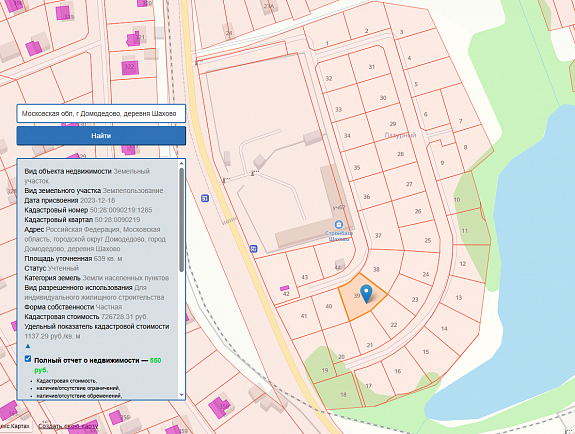Click the info panel scroll-up arrow
The height and width of the screenshot is (434, 575).
tap(181, 163)
